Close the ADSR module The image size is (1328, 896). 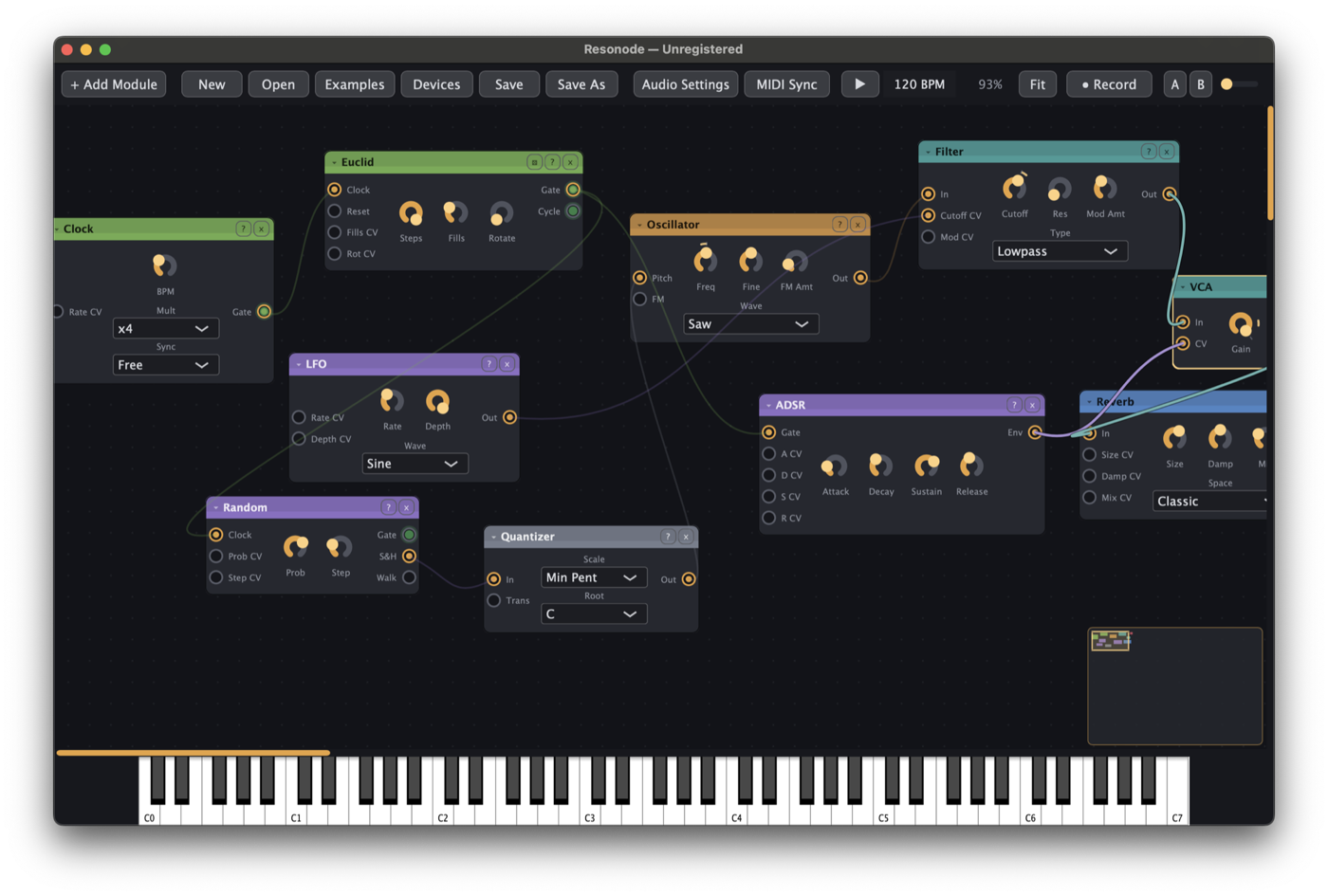click(1032, 405)
